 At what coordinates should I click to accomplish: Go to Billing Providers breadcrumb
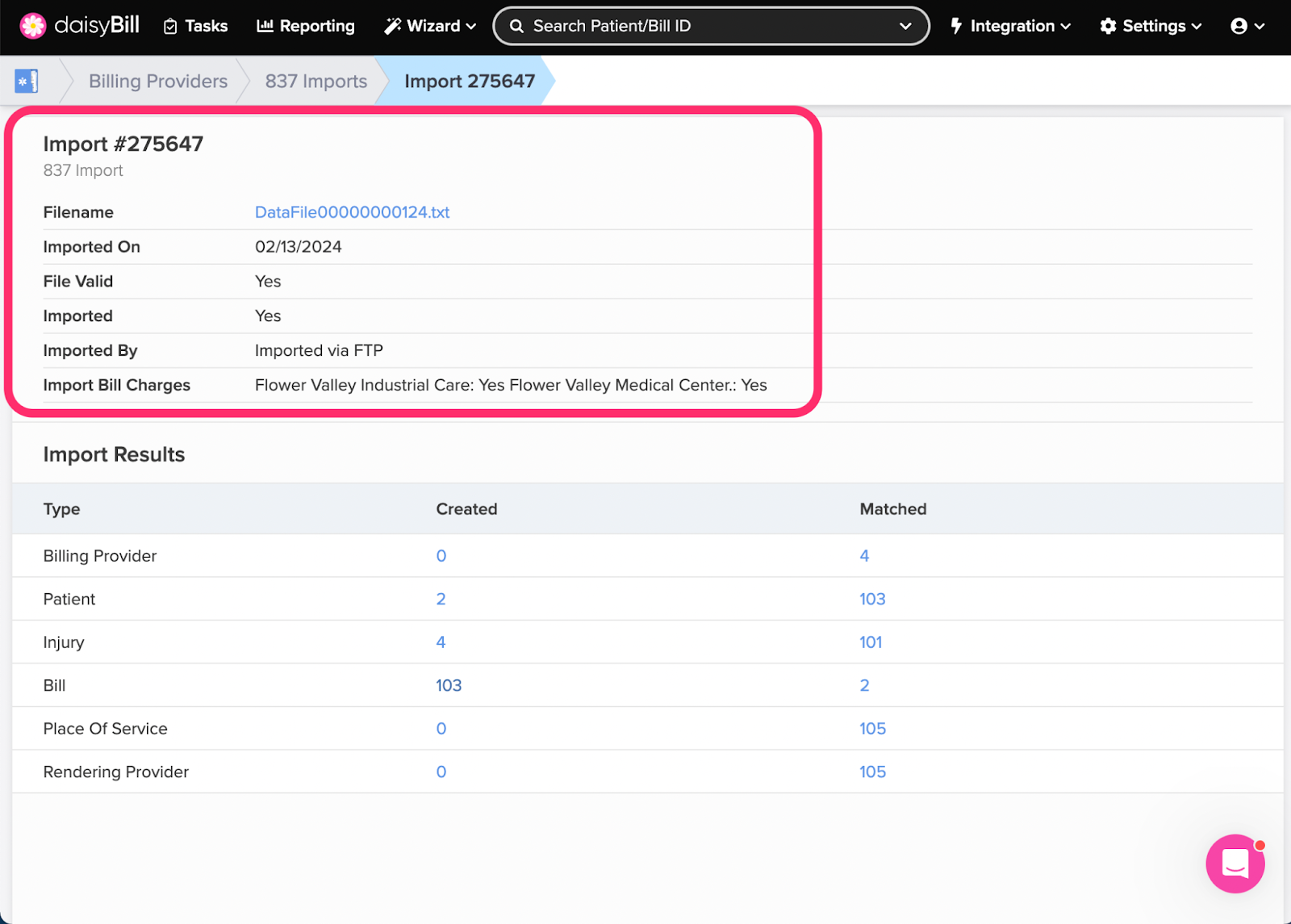click(x=158, y=81)
